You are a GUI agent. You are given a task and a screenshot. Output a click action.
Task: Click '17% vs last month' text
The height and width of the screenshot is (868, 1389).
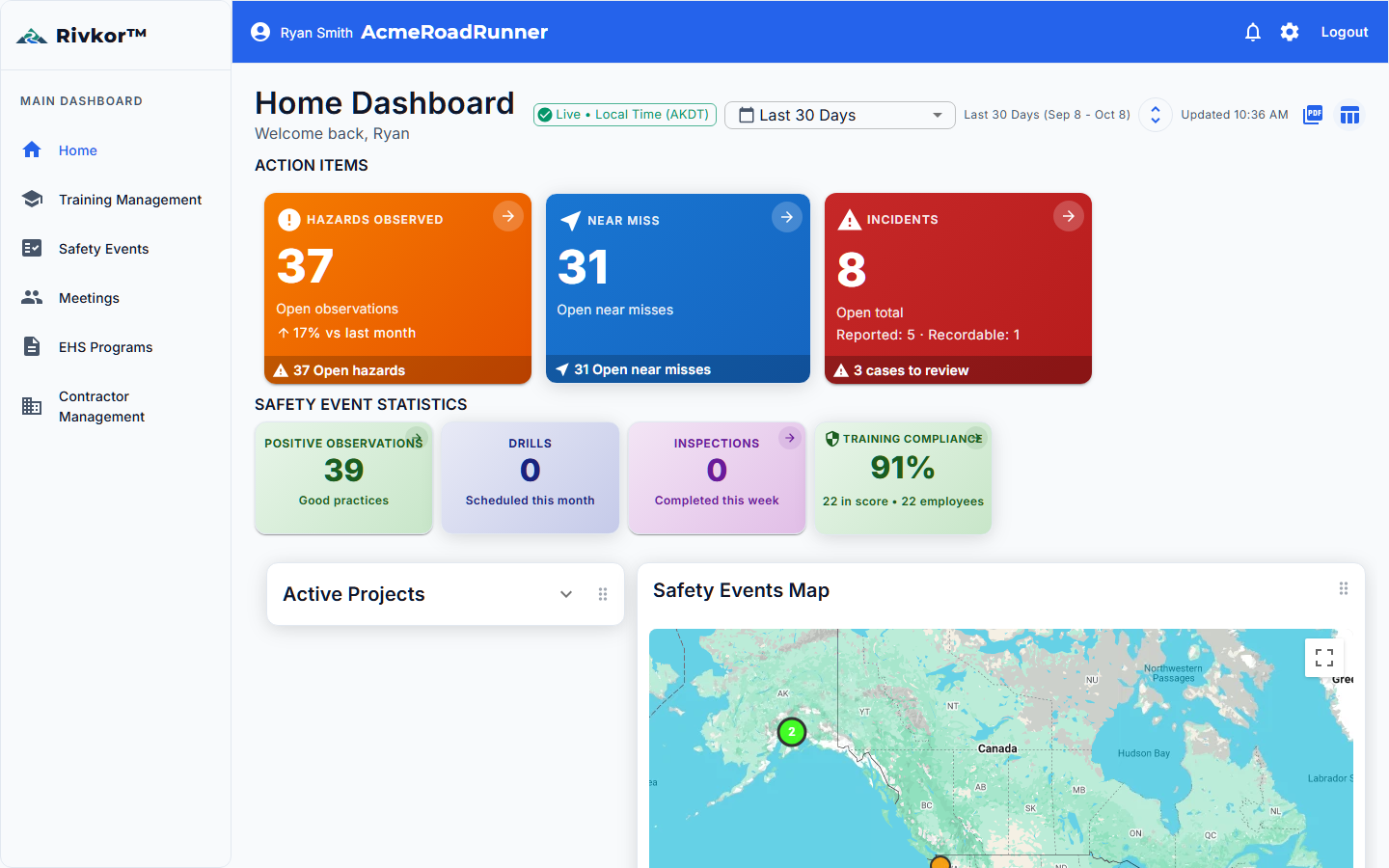click(x=354, y=333)
